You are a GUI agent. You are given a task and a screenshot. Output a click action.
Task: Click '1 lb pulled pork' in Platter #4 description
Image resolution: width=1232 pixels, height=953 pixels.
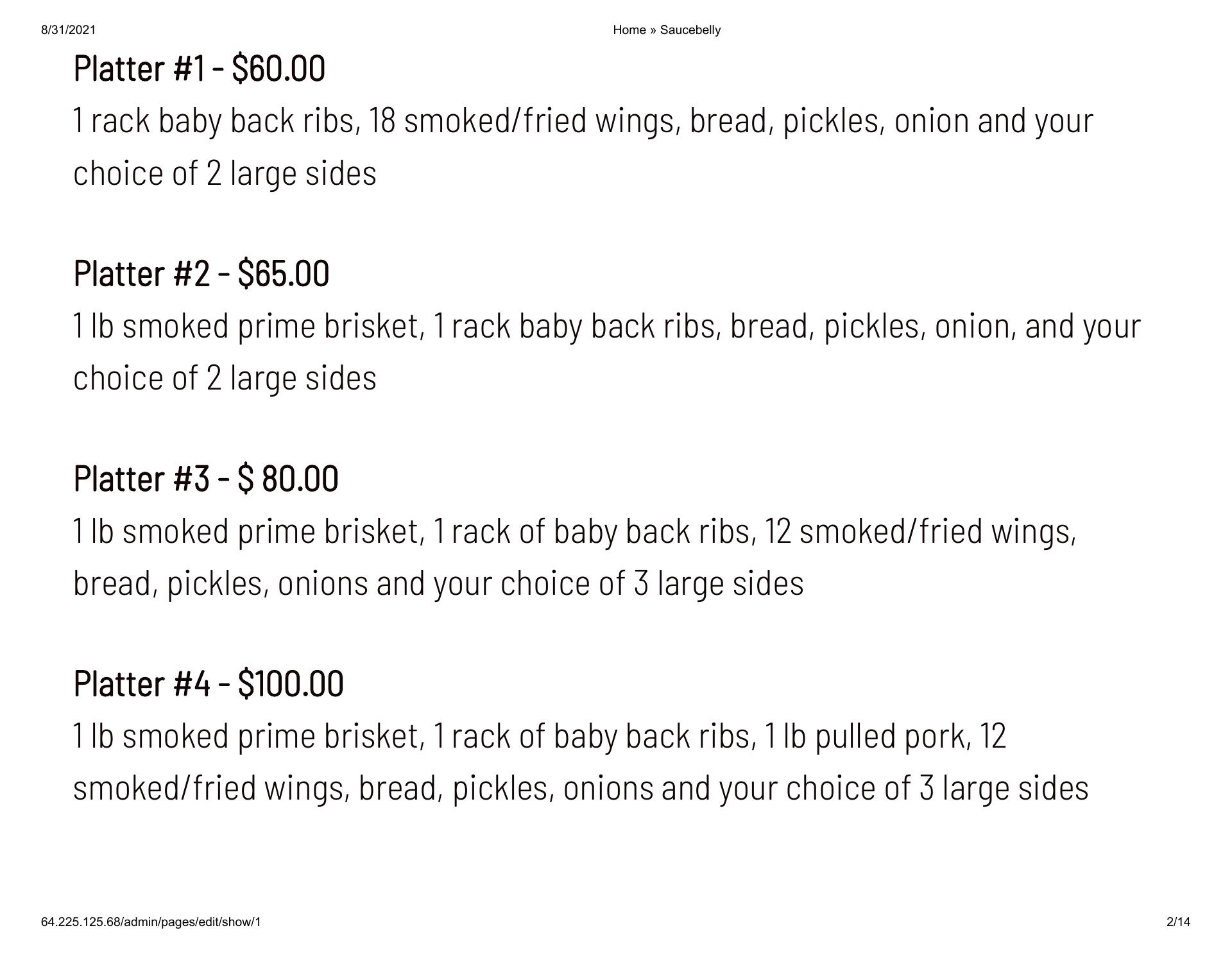pos(866,736)
